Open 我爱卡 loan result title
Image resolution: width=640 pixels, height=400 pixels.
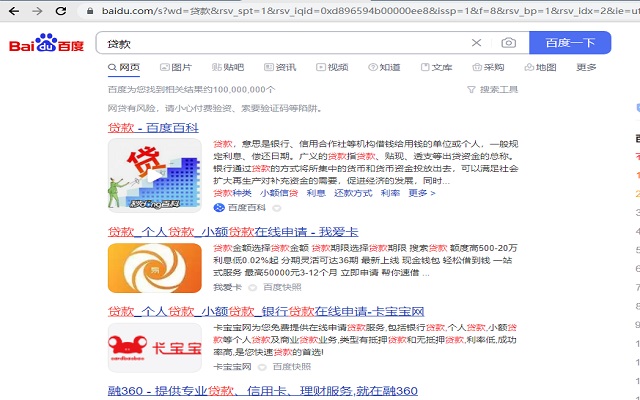click(x=233, y=232)
